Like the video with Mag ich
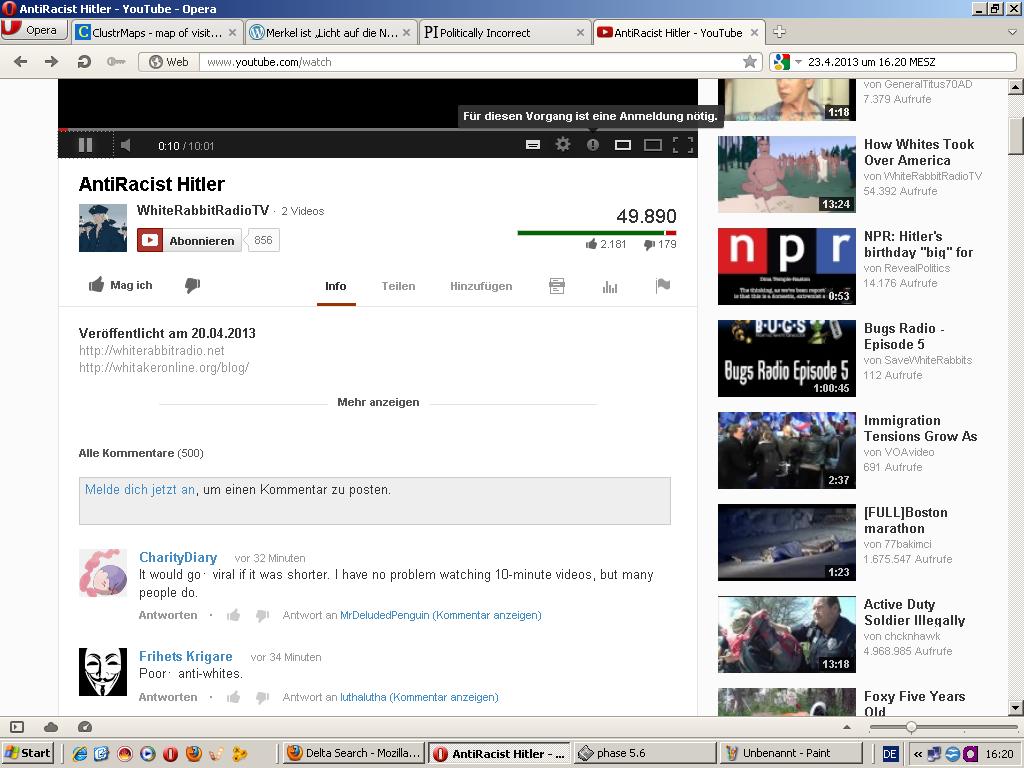 [121, 285]
